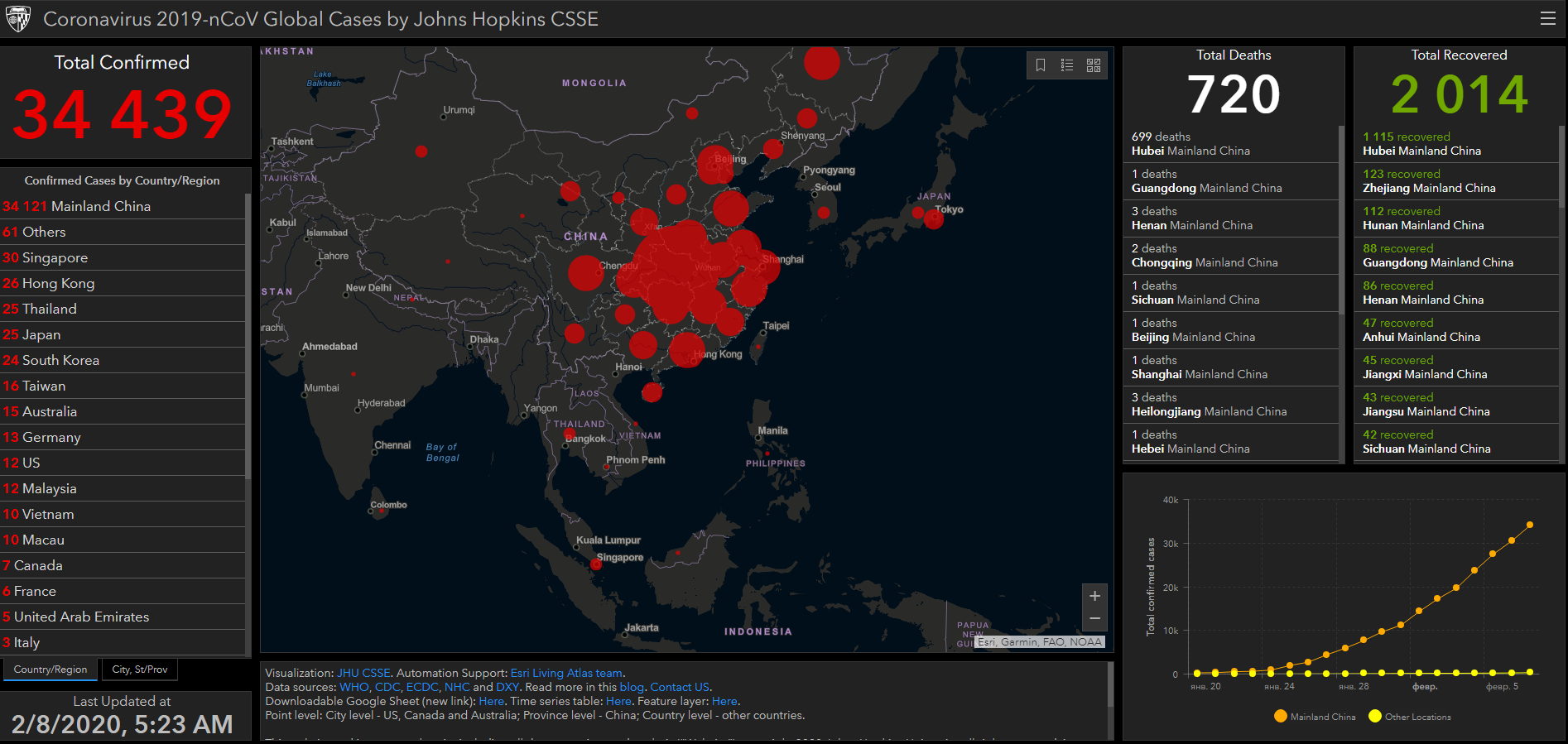Image resolution: width=1568 pixels, height=744 pixels.
Task: Click the 112 recovered Hunan entry
Action: click(x=1457, y=218)
